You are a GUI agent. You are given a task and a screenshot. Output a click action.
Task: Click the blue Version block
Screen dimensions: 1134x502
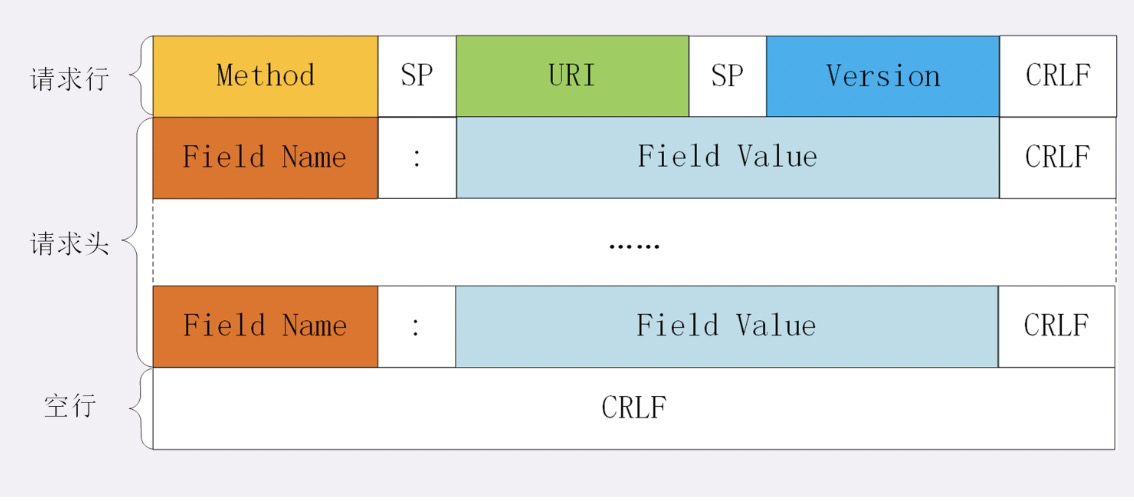883,76
